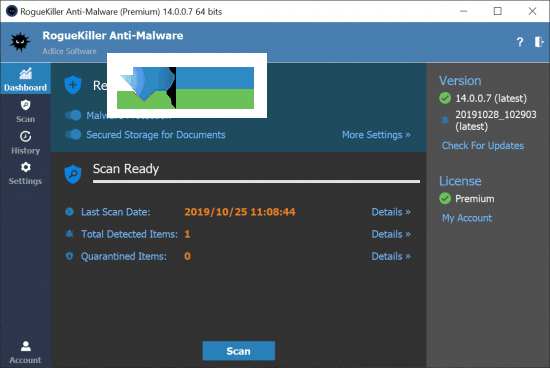Click the Total Detected Items bug icon
The width and height of the screenshot is (550, 368).
(x=69, y=234)
